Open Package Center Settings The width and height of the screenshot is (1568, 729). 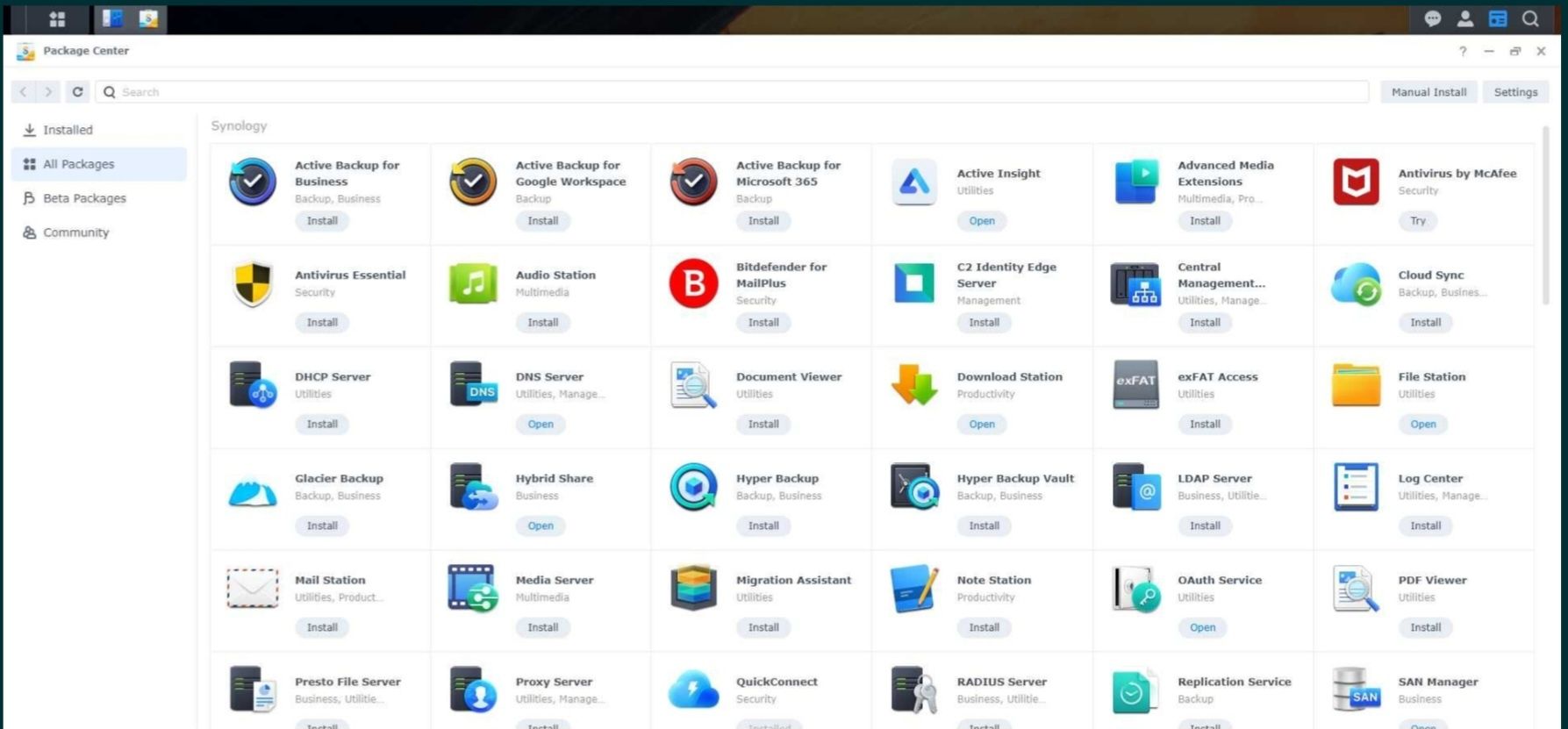1515,92
